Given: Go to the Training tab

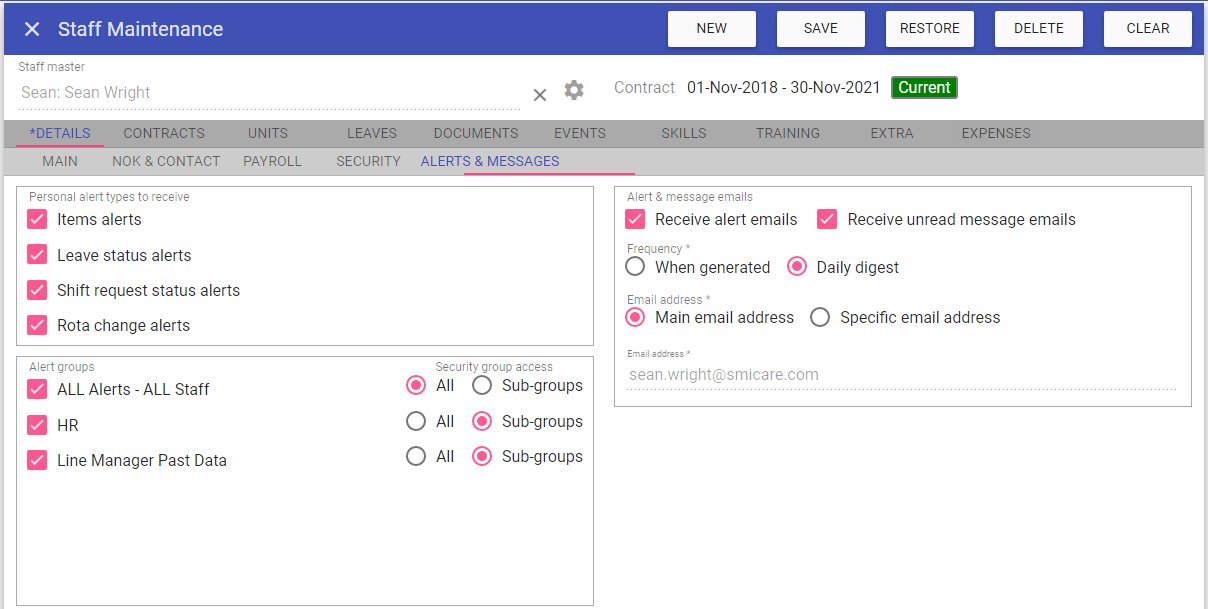Looking at the screenshot, I should pyautogui.click(x=787, y=133).
